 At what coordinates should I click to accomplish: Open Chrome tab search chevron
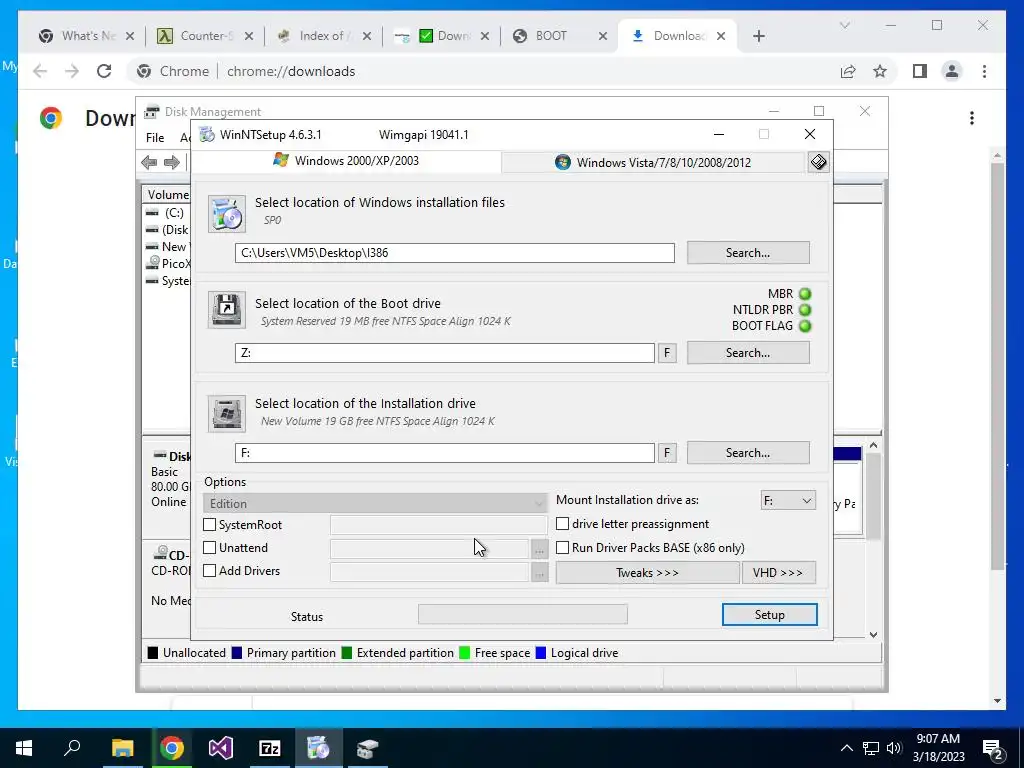click(x=844, y=25)
